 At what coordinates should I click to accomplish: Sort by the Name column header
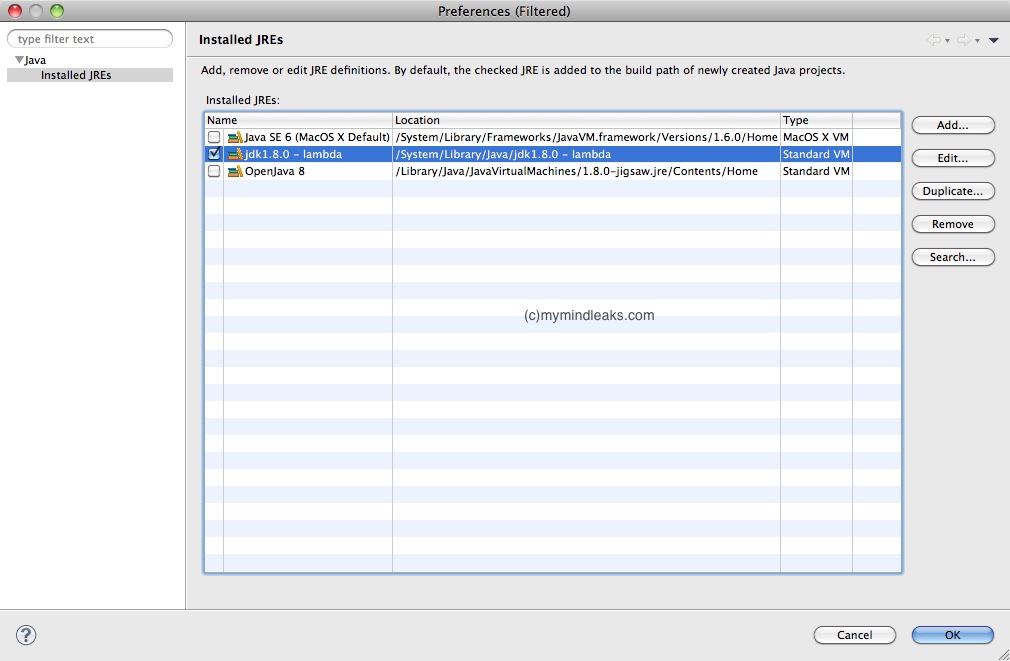299,120
